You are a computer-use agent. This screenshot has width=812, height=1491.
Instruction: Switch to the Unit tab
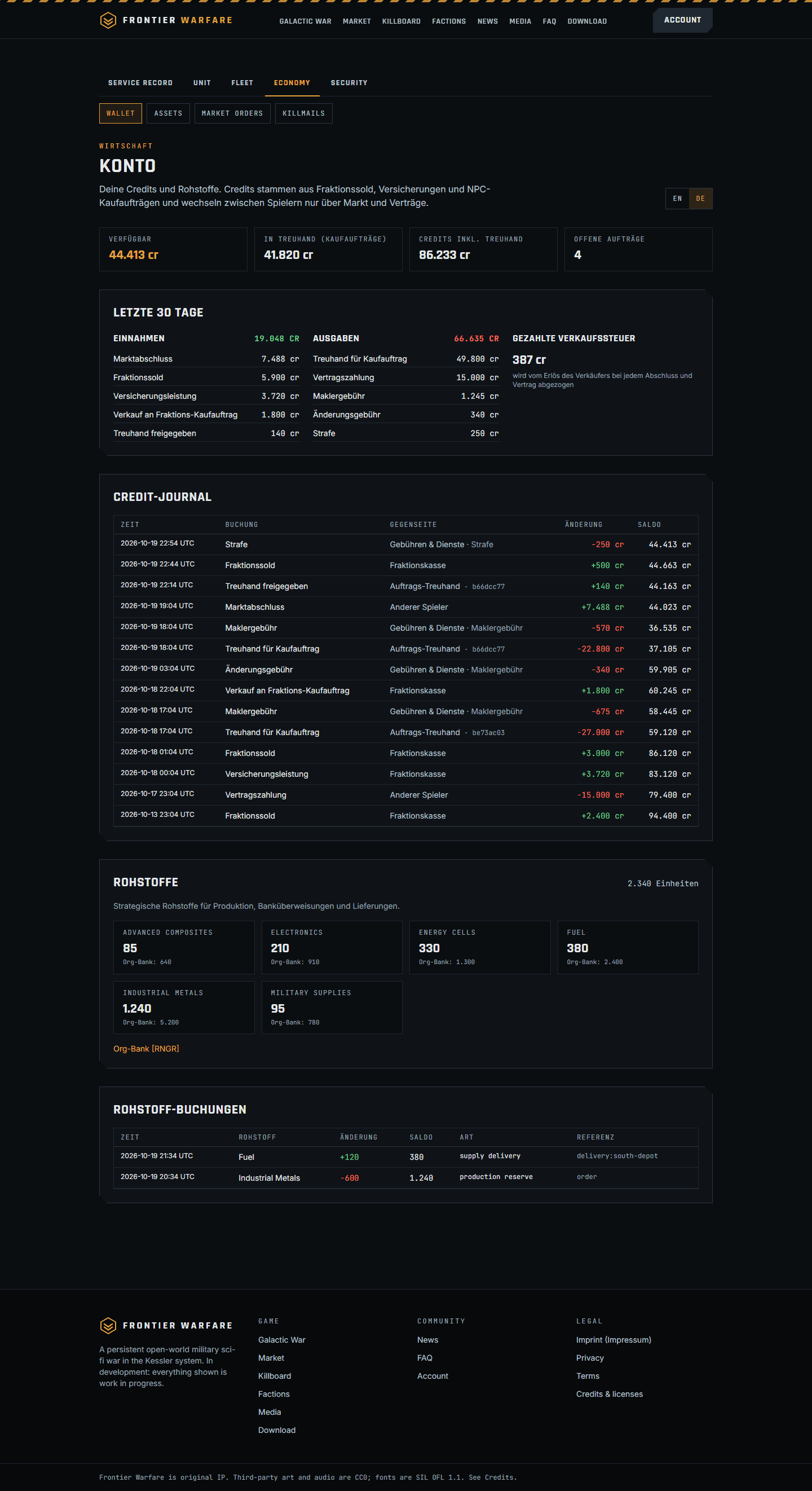tap(202, 83)
